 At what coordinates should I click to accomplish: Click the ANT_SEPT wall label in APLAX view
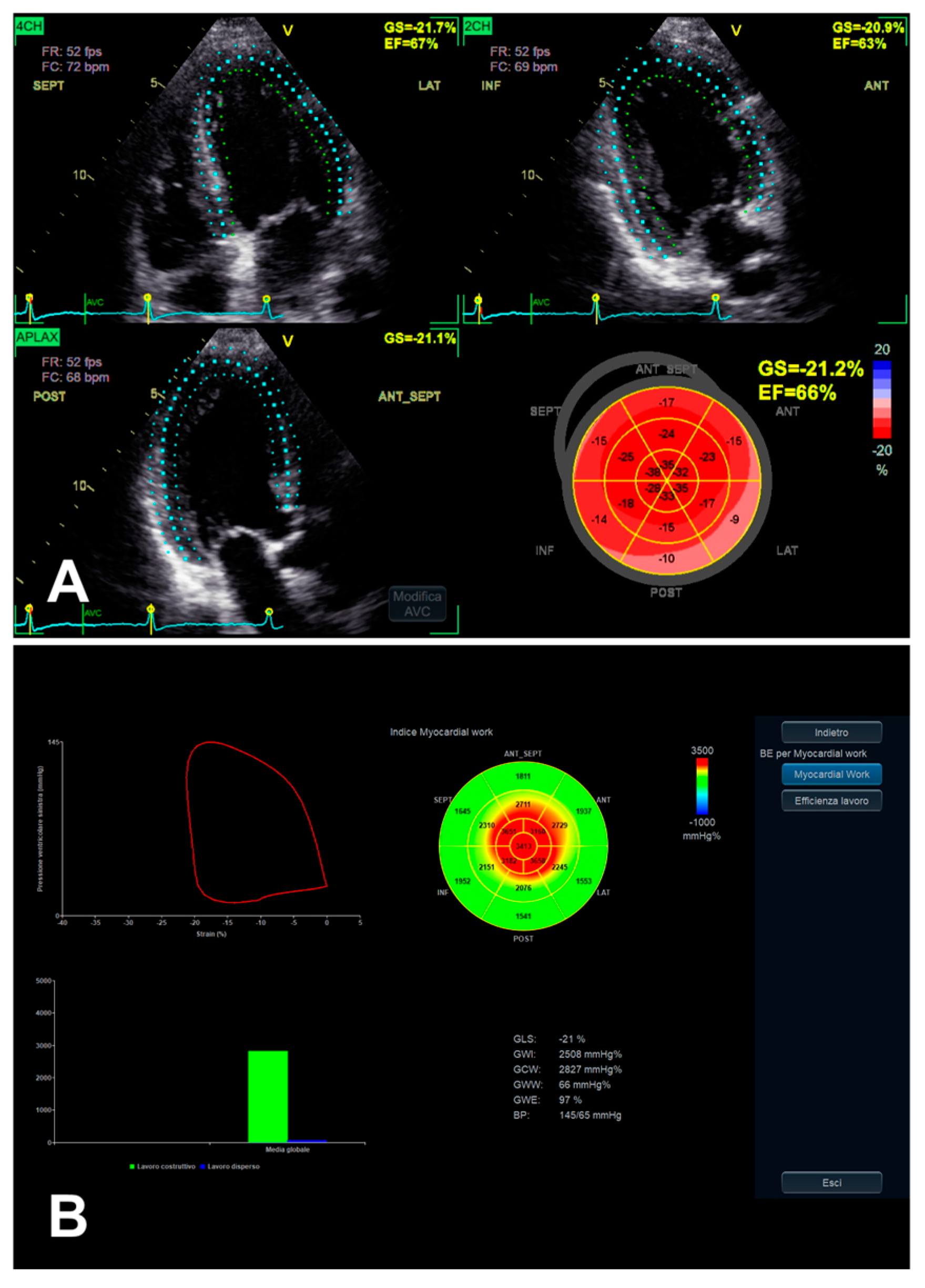pyautogui.click(x=409, y=396)
